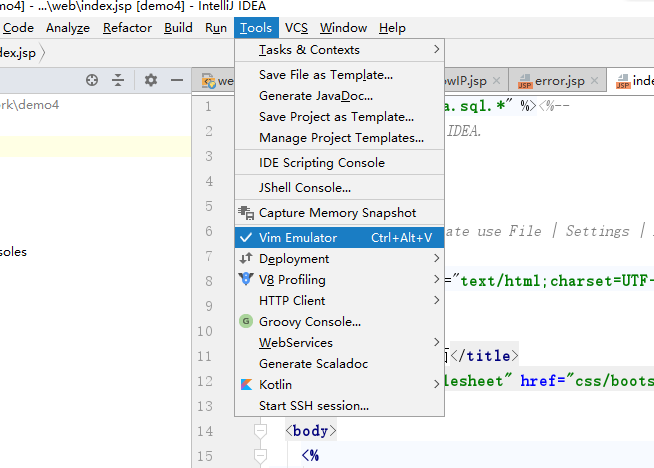654x468 pixels.
Task: Toggle the Vim Emulator checkmark
Action: [246, 238]
